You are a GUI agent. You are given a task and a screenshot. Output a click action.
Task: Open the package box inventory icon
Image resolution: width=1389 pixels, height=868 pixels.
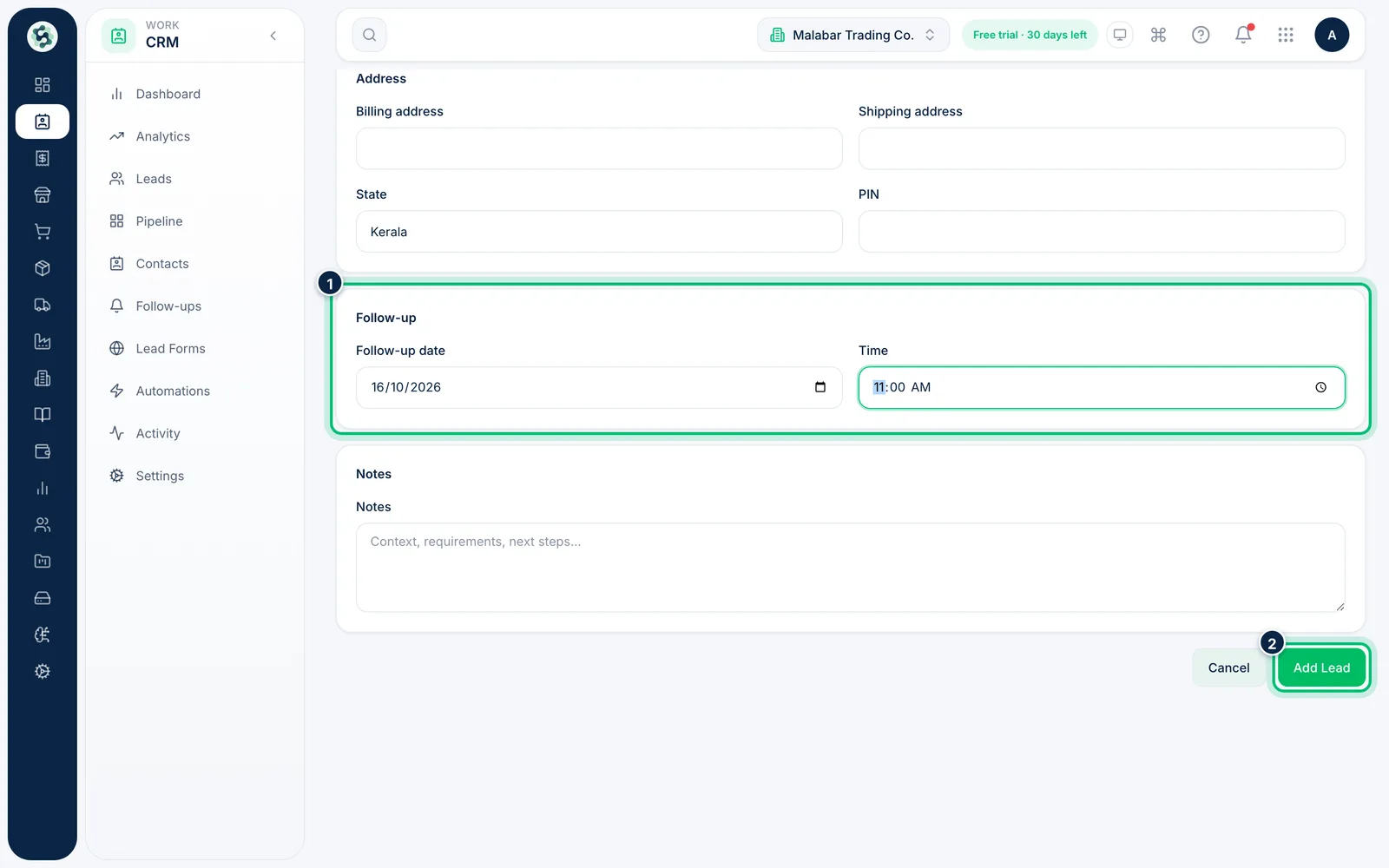(42, 268)
